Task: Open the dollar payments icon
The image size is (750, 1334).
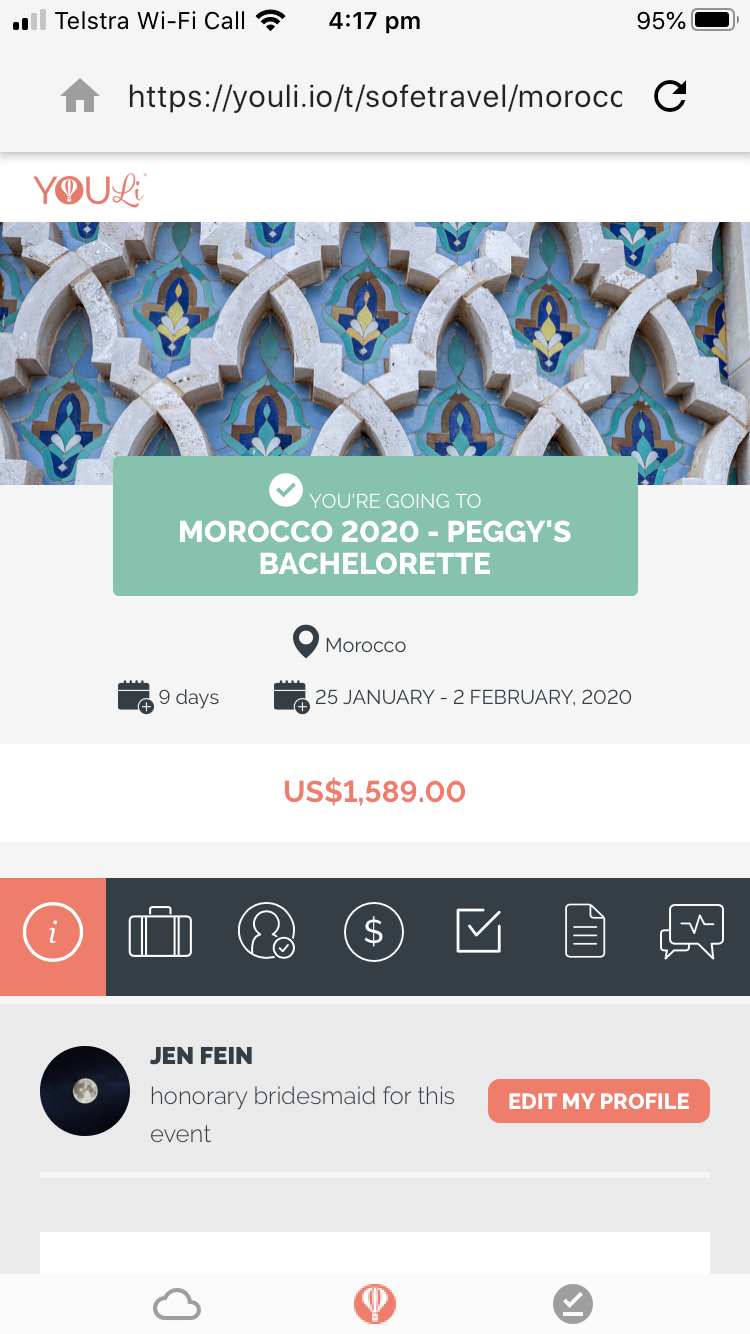Action: click(x=374, y=931)
